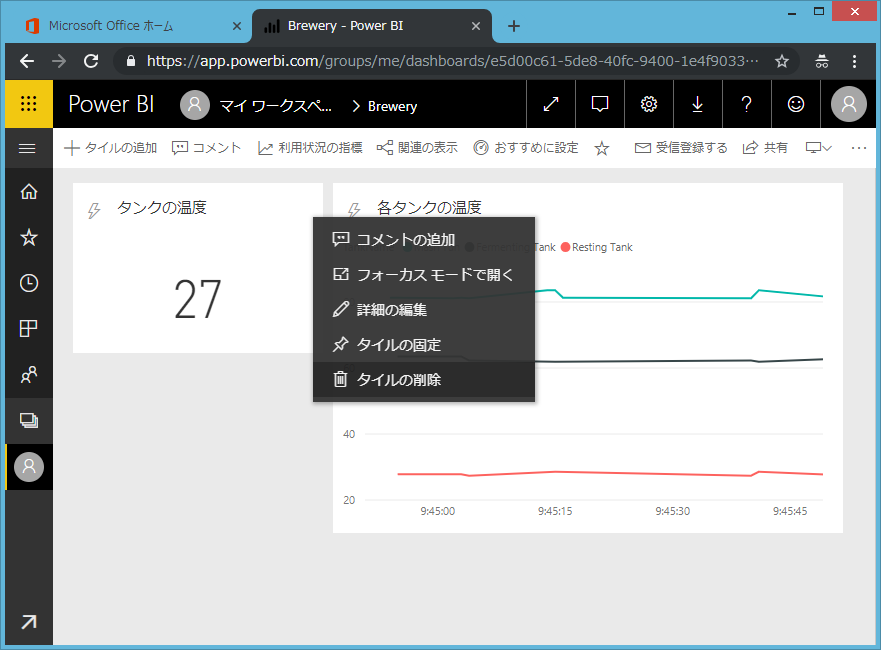The image size is (881, 650).
Task: Click the 9:45:15 axis label
Action: [x=555, y=511]
